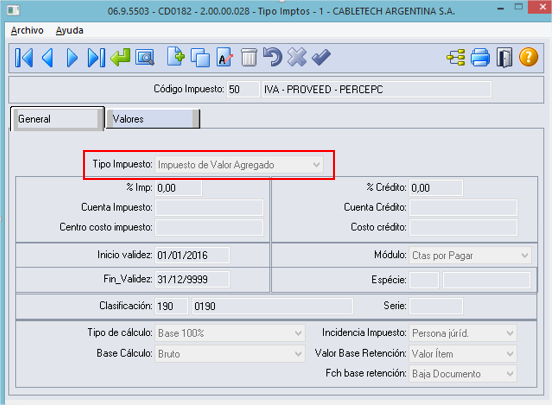
Task: Jump to last record icon
Action: (96, 58)
